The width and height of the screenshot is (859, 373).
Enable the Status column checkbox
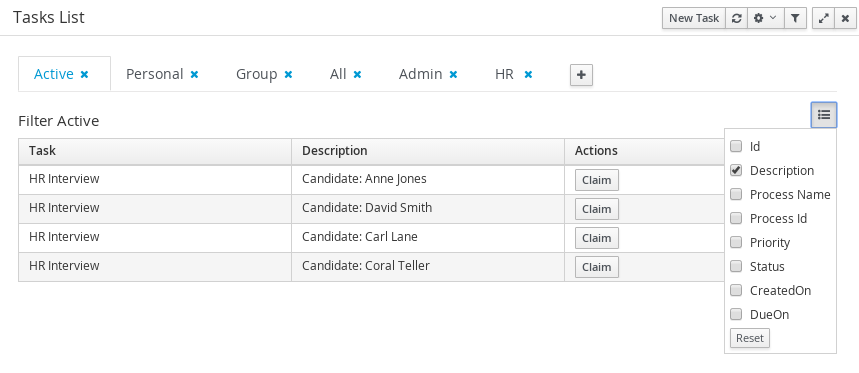coord(736,266)
